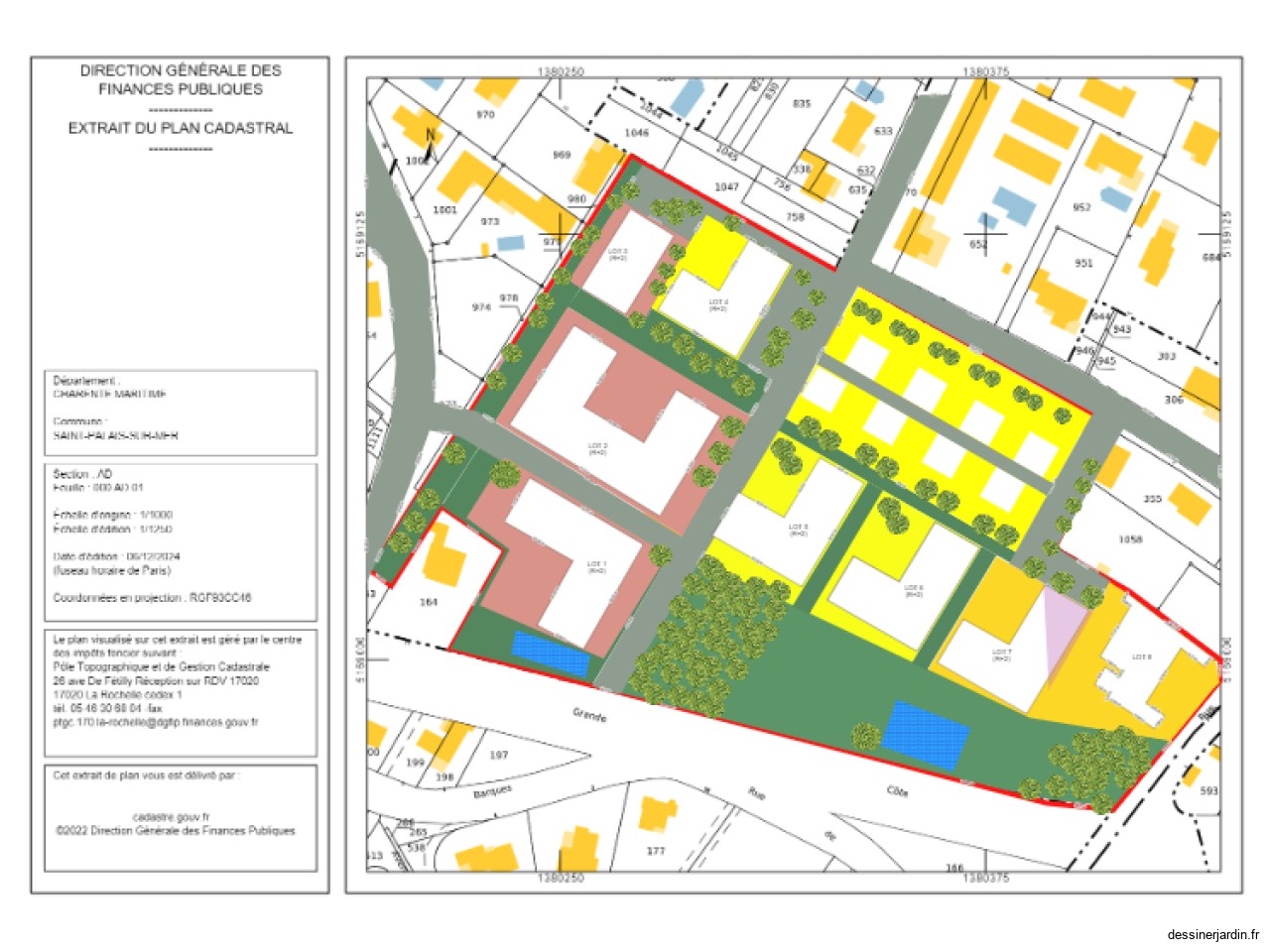Click the ptgc.170.la-rochelle email address
This screenshot has width=1270, height=952.
(156, 723)
